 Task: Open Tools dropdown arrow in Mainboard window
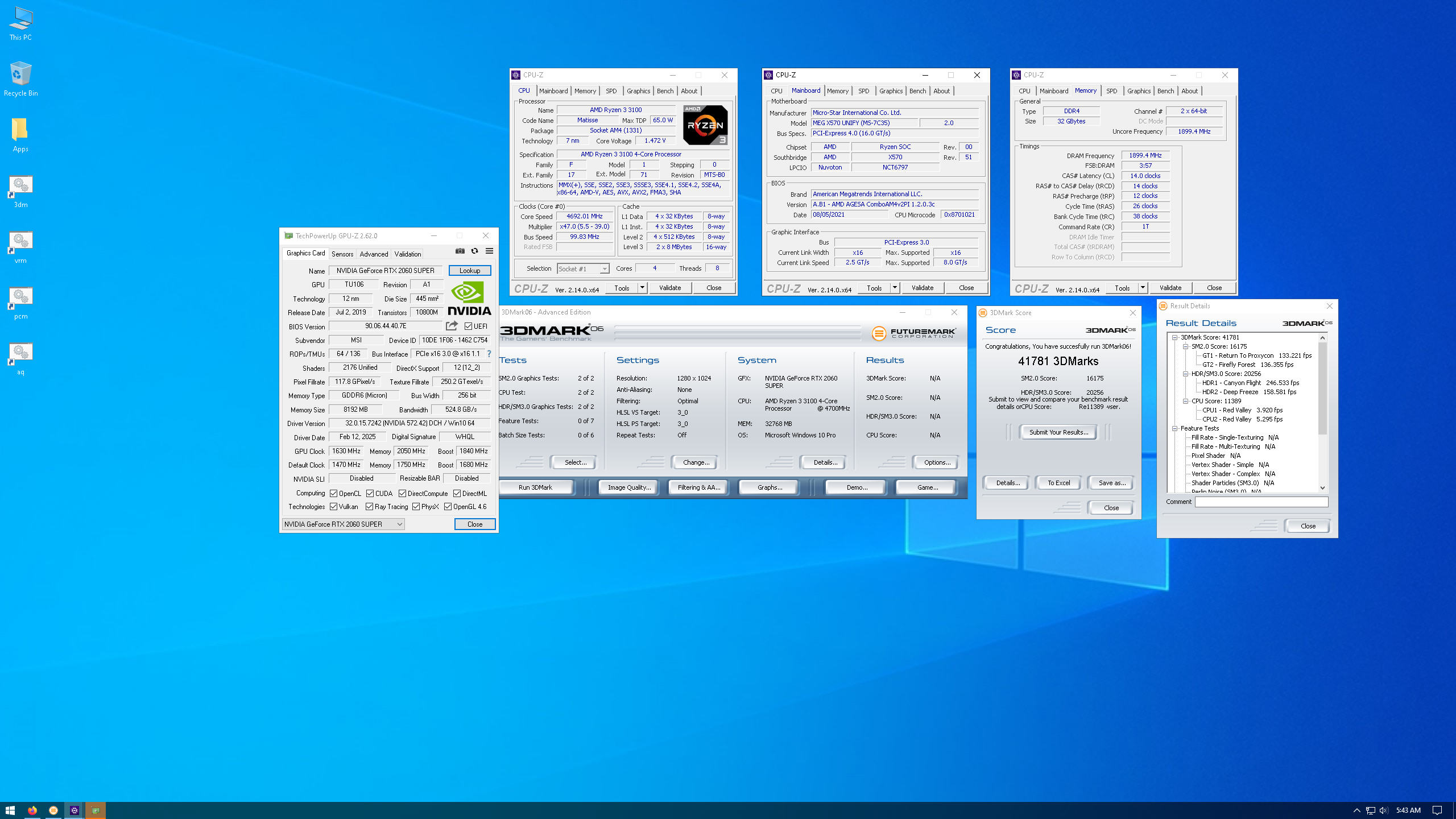[x=895, y=288]
